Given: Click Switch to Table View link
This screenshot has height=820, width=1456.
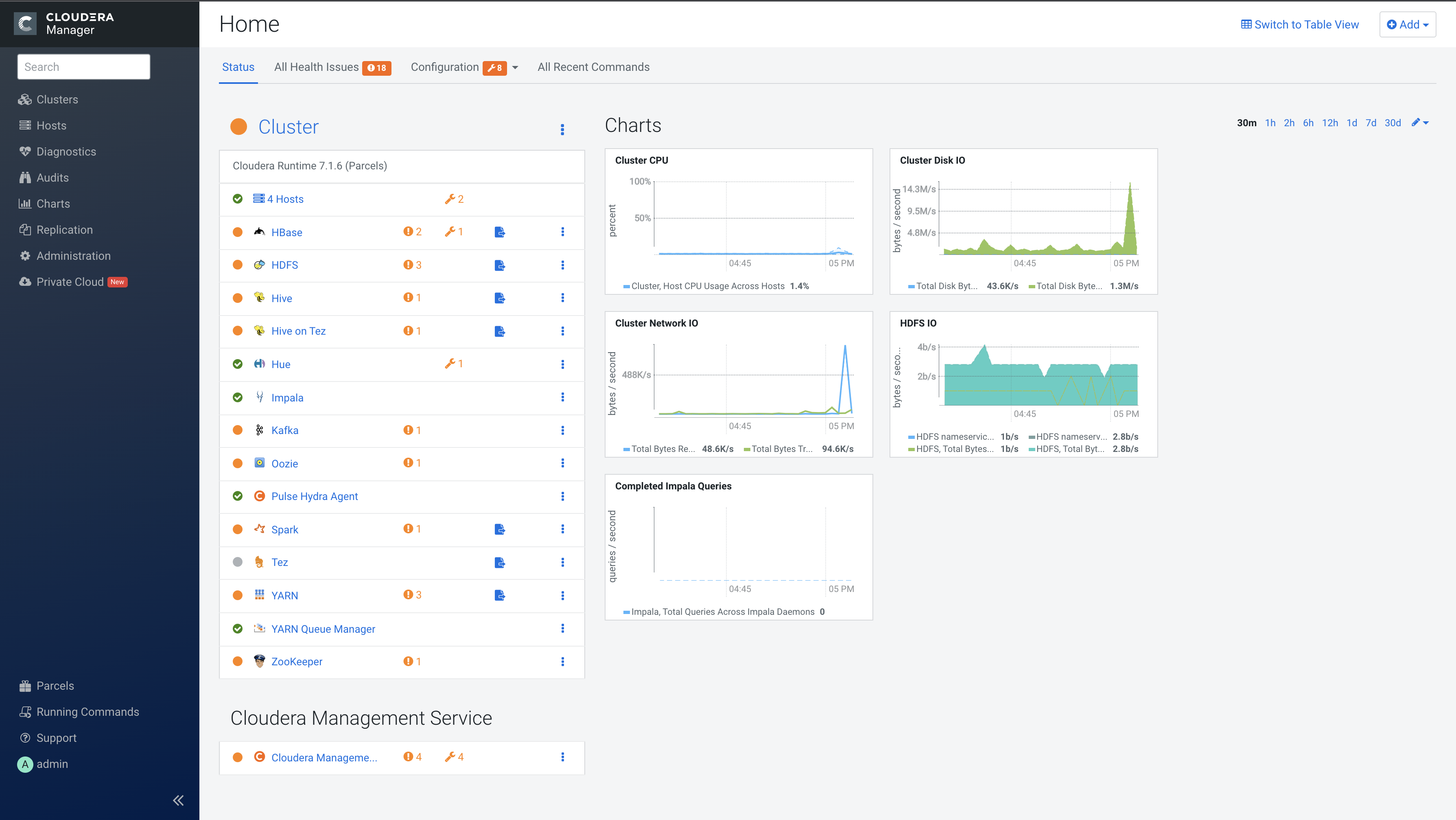Looking at the screenshot, I should point(1300,24).
